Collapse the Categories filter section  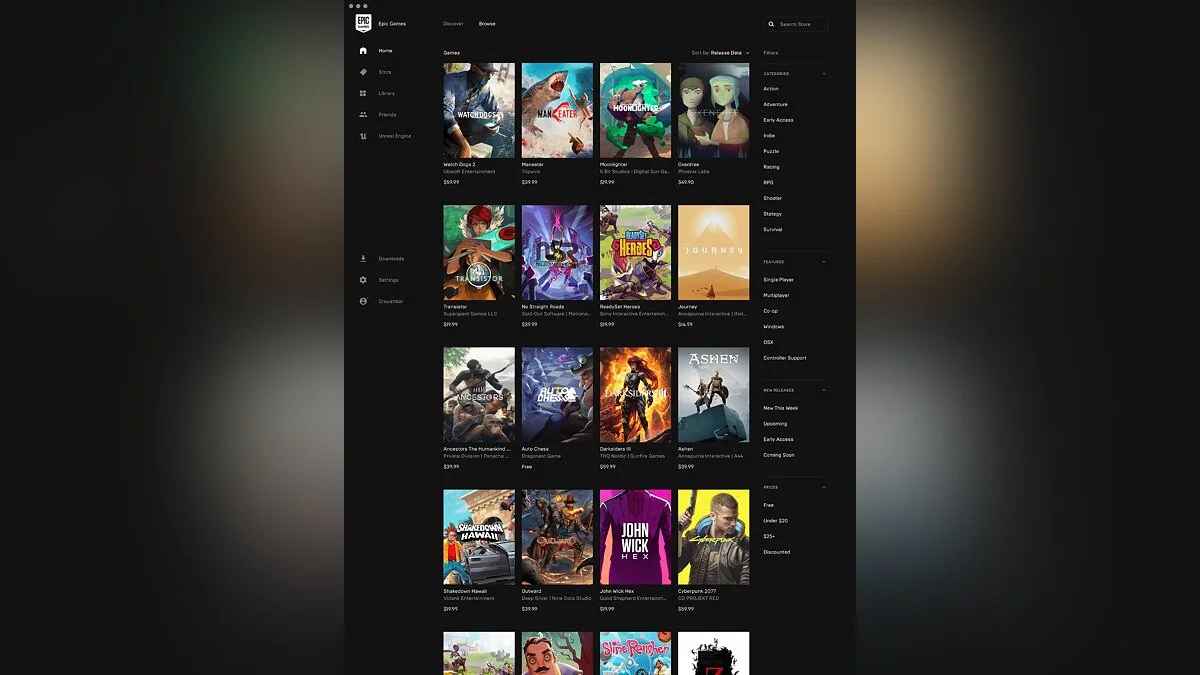824,74
